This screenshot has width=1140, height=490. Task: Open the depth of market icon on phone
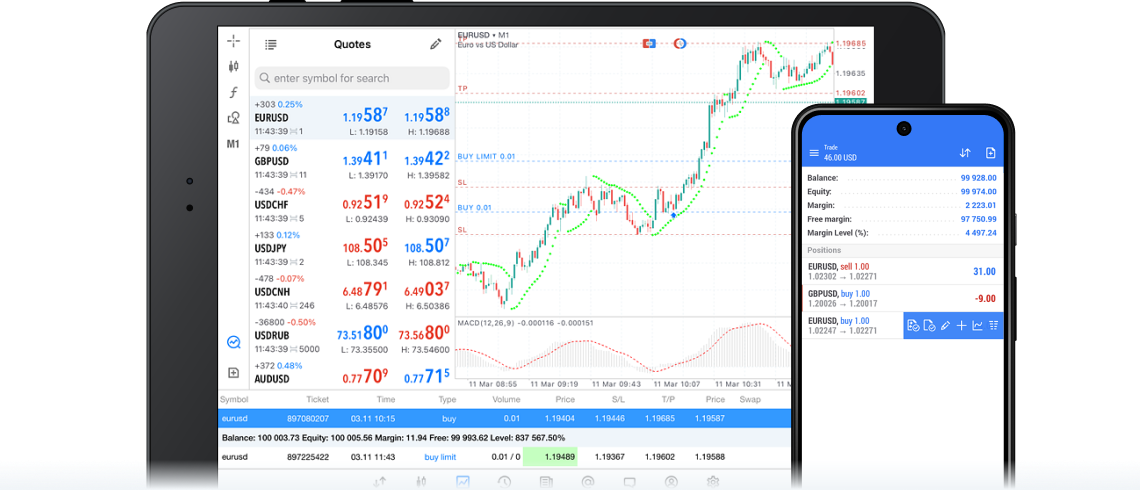coord(994,326)
